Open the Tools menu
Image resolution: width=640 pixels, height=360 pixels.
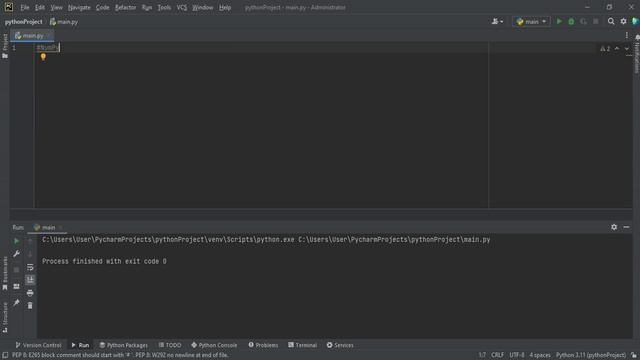(x=164, y=7)
